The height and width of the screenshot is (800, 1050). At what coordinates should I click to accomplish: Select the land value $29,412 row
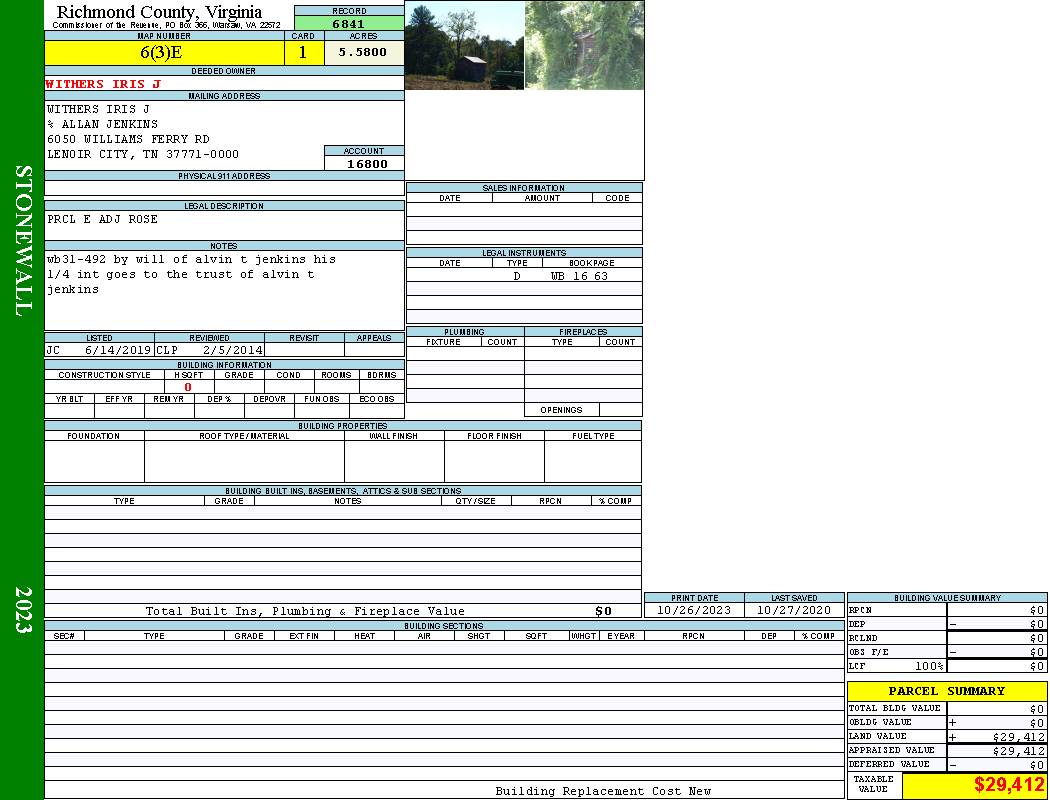click(x=946, y=737)
